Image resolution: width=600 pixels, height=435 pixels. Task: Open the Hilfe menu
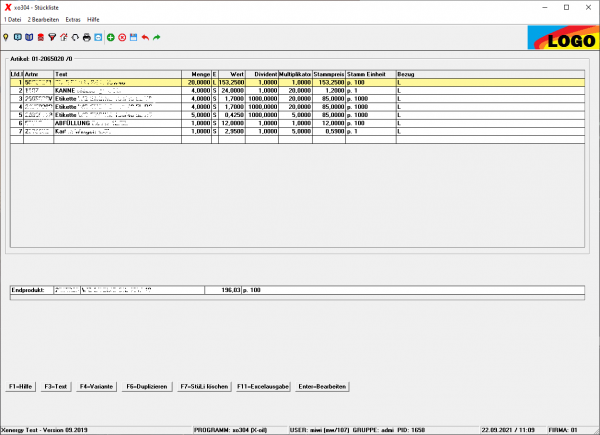(x=93, y=20)
